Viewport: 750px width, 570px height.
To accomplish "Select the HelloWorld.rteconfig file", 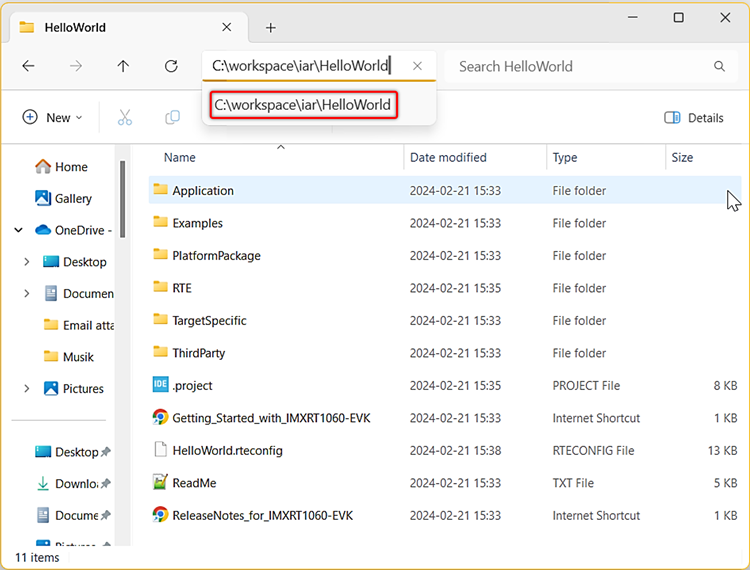I will tap(227, 450).
